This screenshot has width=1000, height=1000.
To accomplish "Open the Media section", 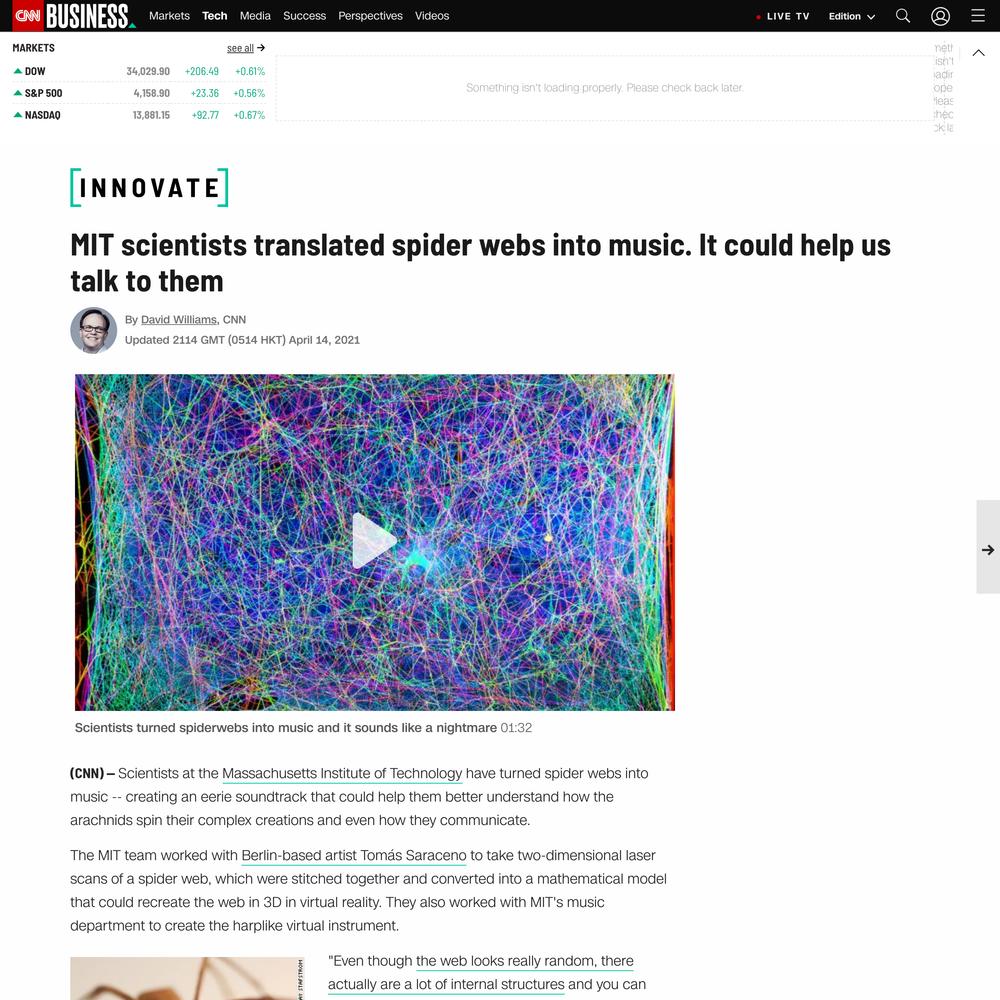I will 255,16.
